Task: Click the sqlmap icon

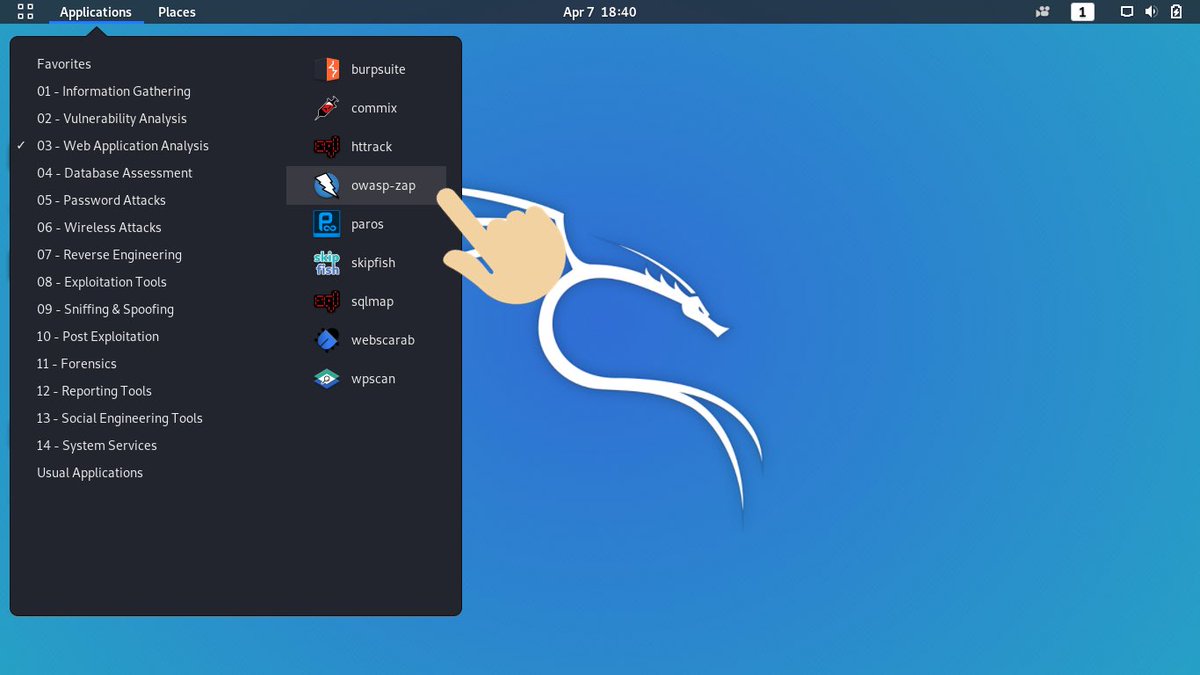Action: 327,301
